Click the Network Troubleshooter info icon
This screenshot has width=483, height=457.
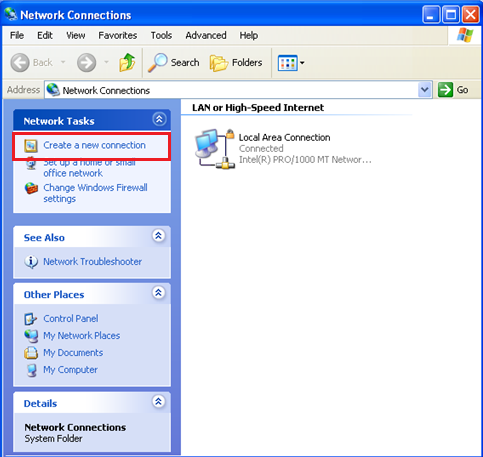(31, 262)
